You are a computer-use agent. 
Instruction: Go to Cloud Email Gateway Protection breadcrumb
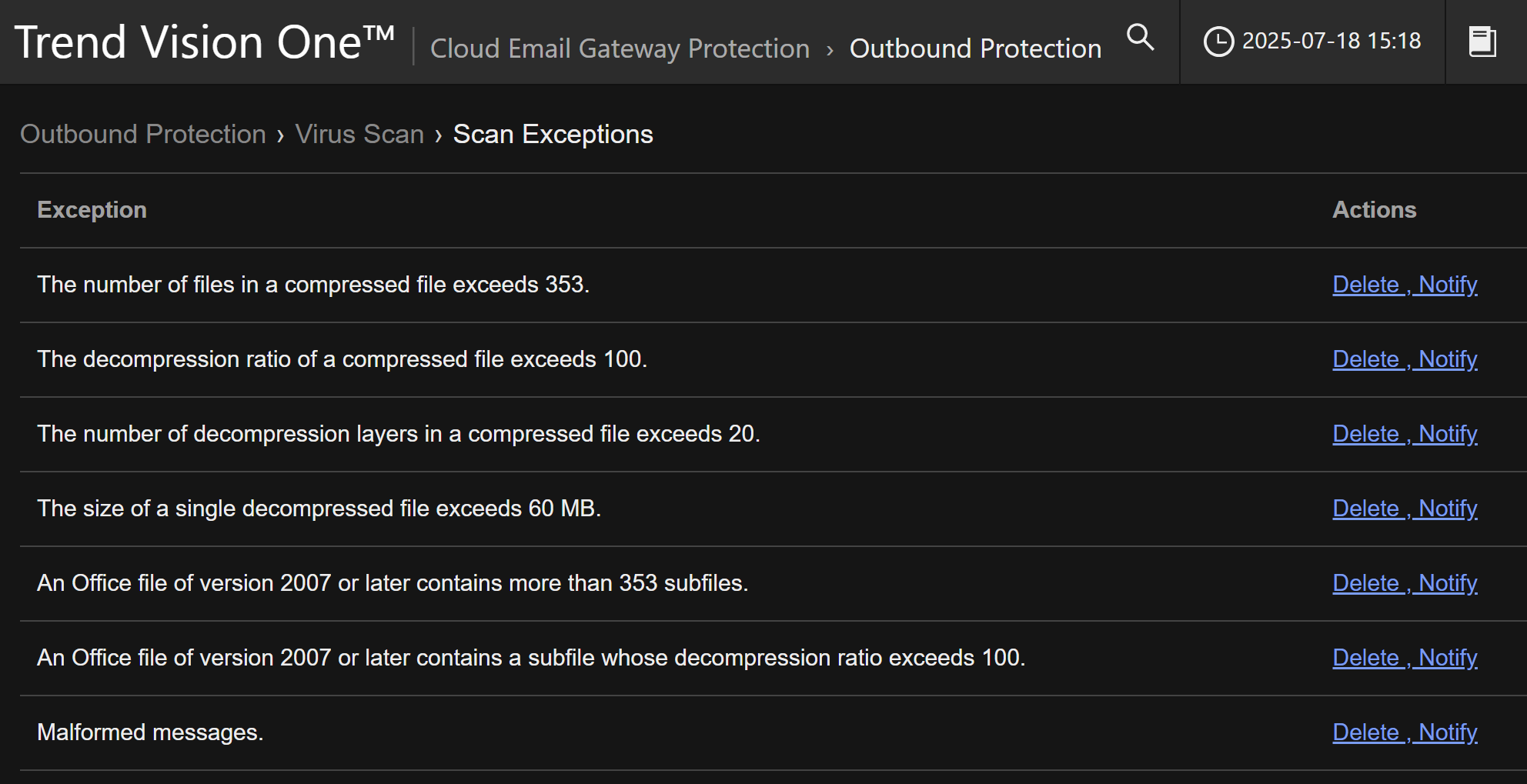click(x=620, y=48)
